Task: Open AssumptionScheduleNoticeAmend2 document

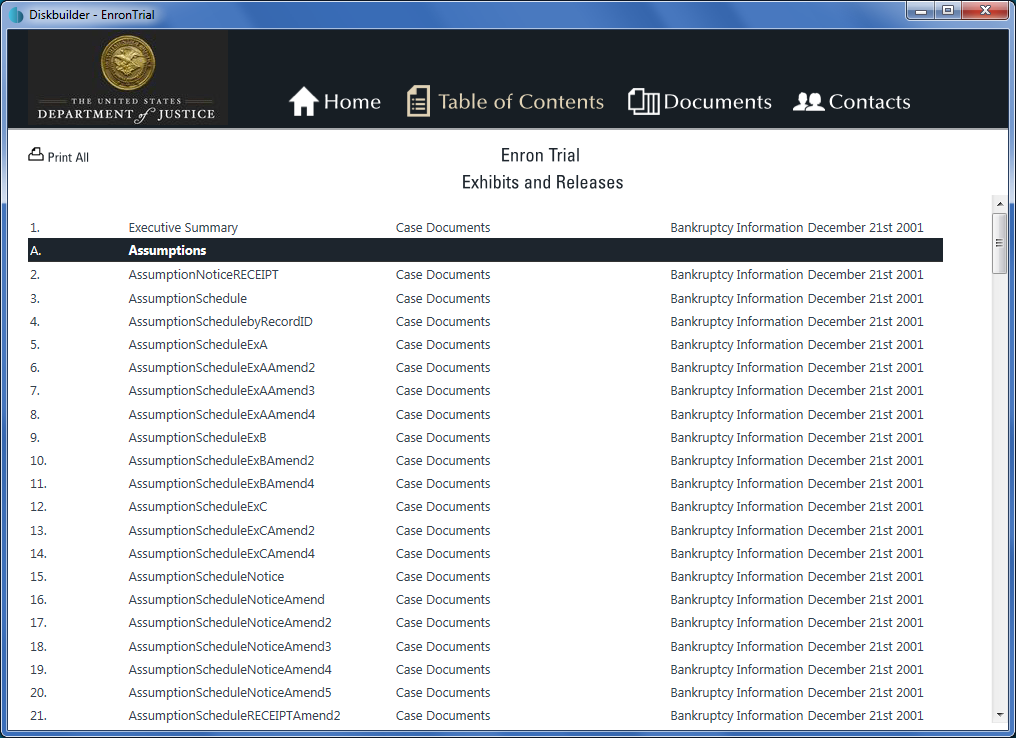Action: 230,623
